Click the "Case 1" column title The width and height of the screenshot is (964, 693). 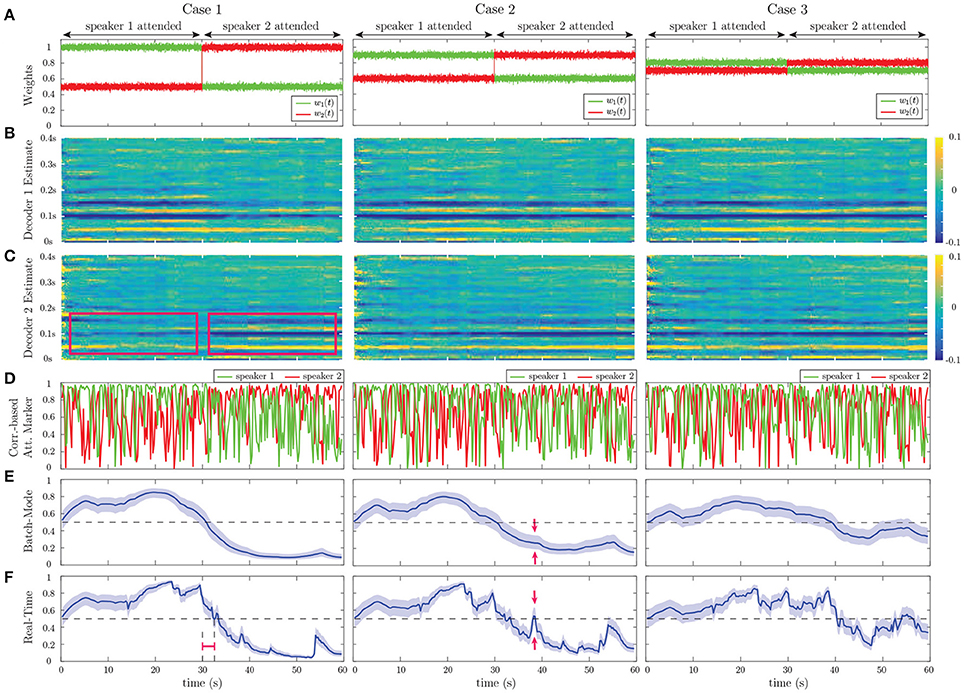[x=201, y=8]
